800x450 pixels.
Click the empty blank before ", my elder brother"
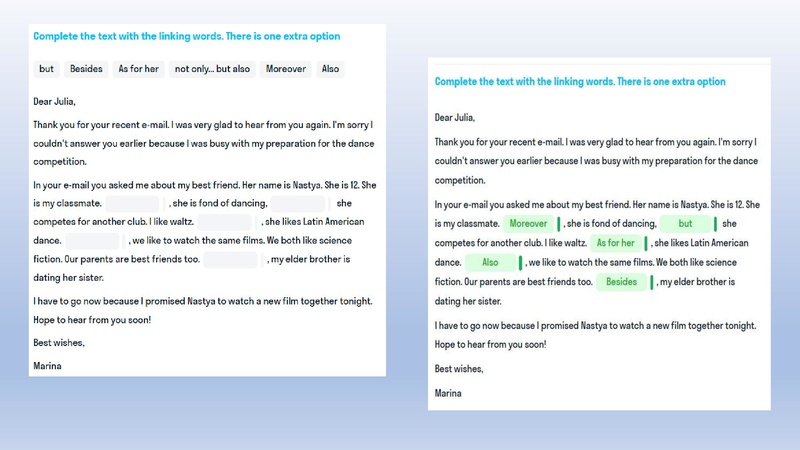[x=230, y=260]
